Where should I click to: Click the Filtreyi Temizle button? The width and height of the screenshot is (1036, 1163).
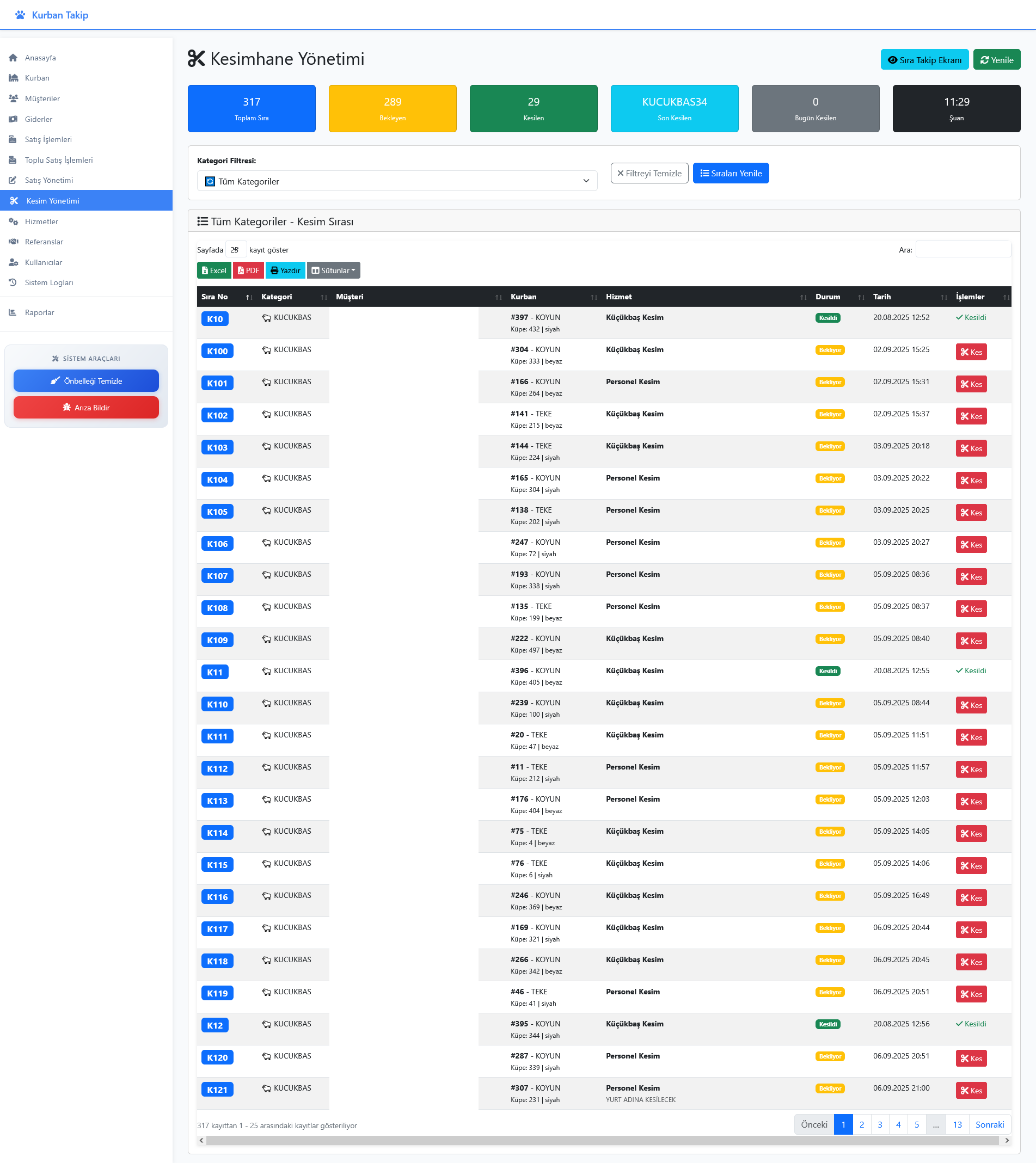(649, 173)
